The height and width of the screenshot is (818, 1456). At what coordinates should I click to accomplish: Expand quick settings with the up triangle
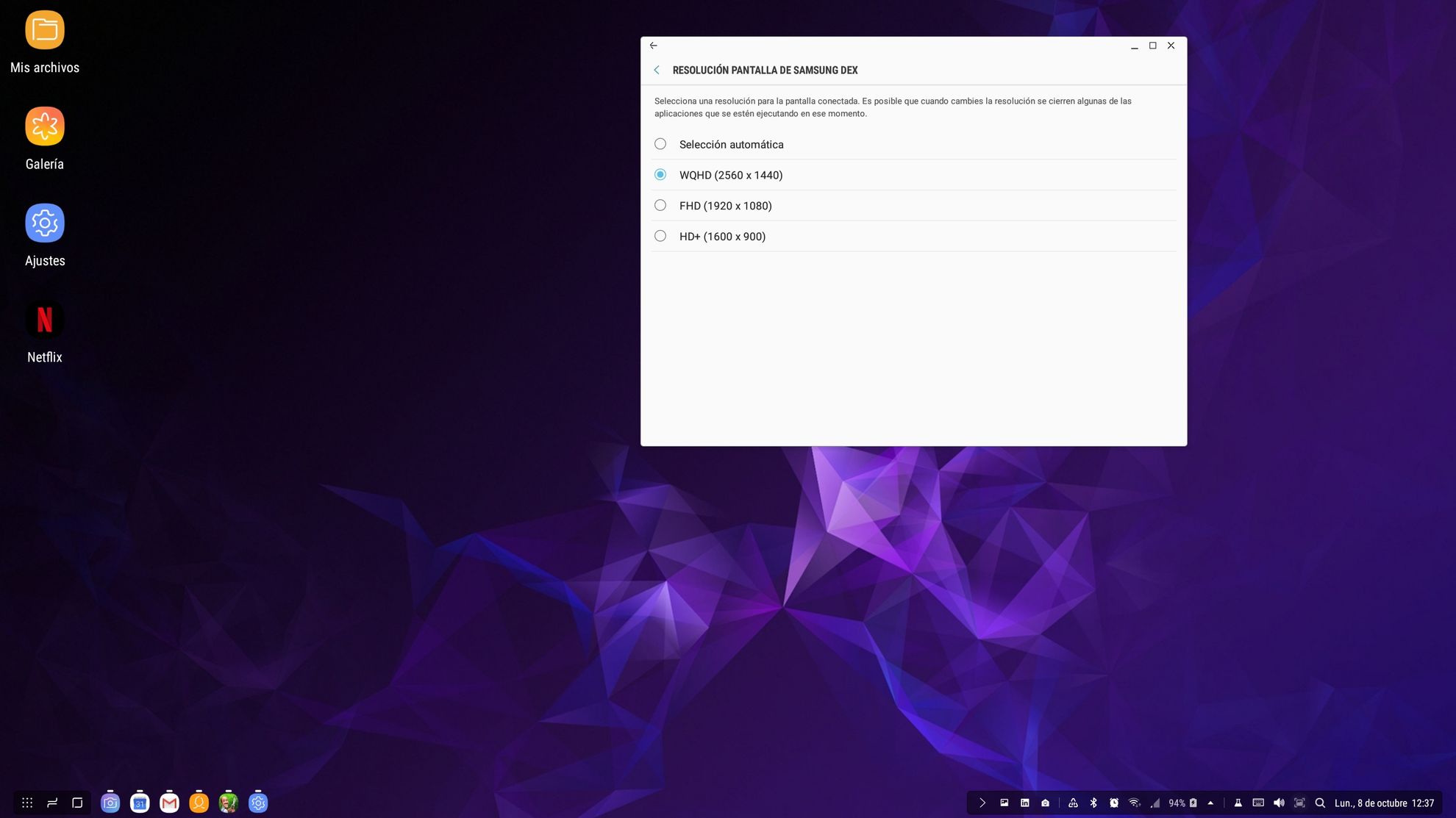click(1210, 803)
